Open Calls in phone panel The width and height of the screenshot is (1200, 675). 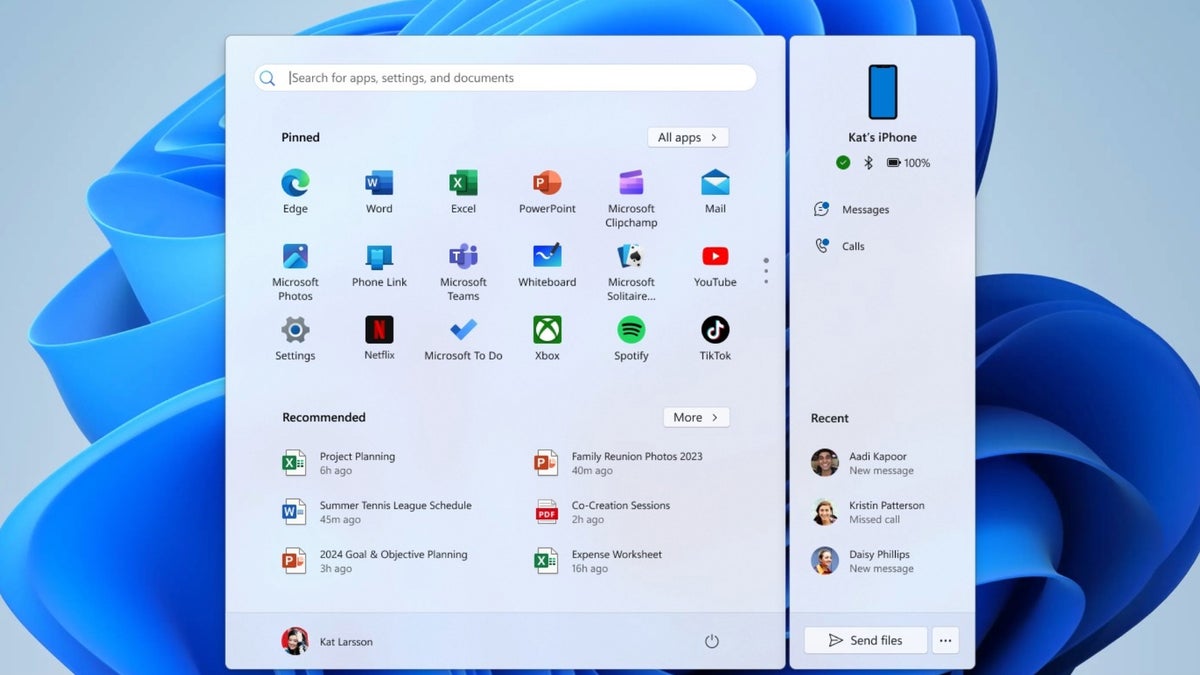[x=852, y=246]
